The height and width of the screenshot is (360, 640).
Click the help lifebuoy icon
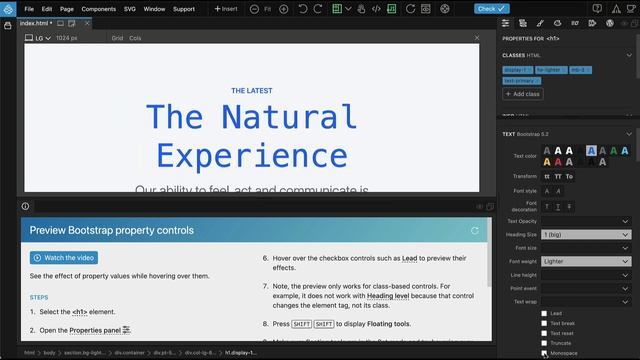click(445, 9)
